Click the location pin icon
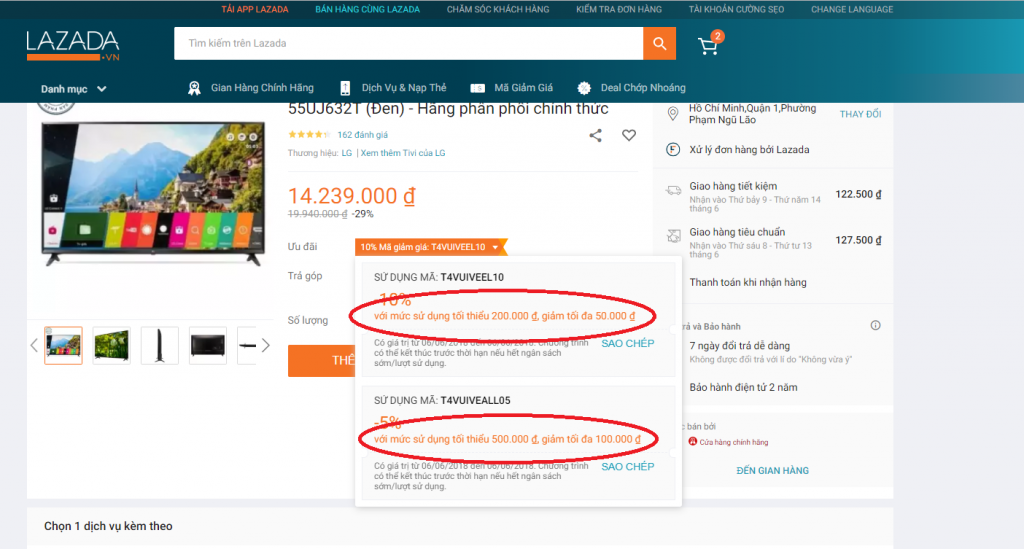Image resolution: width=1024 pixels, height=549 pixels. (x=673, y=114)
